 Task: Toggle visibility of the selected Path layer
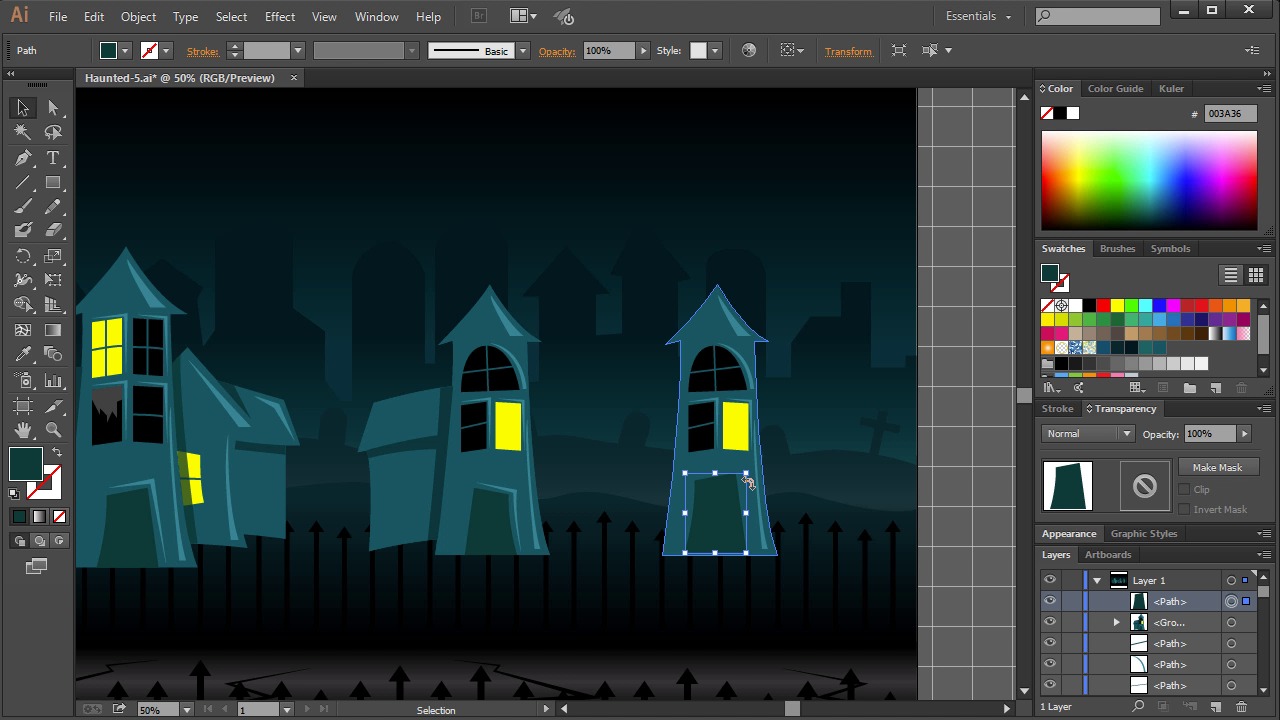[x=1049, y=601]
